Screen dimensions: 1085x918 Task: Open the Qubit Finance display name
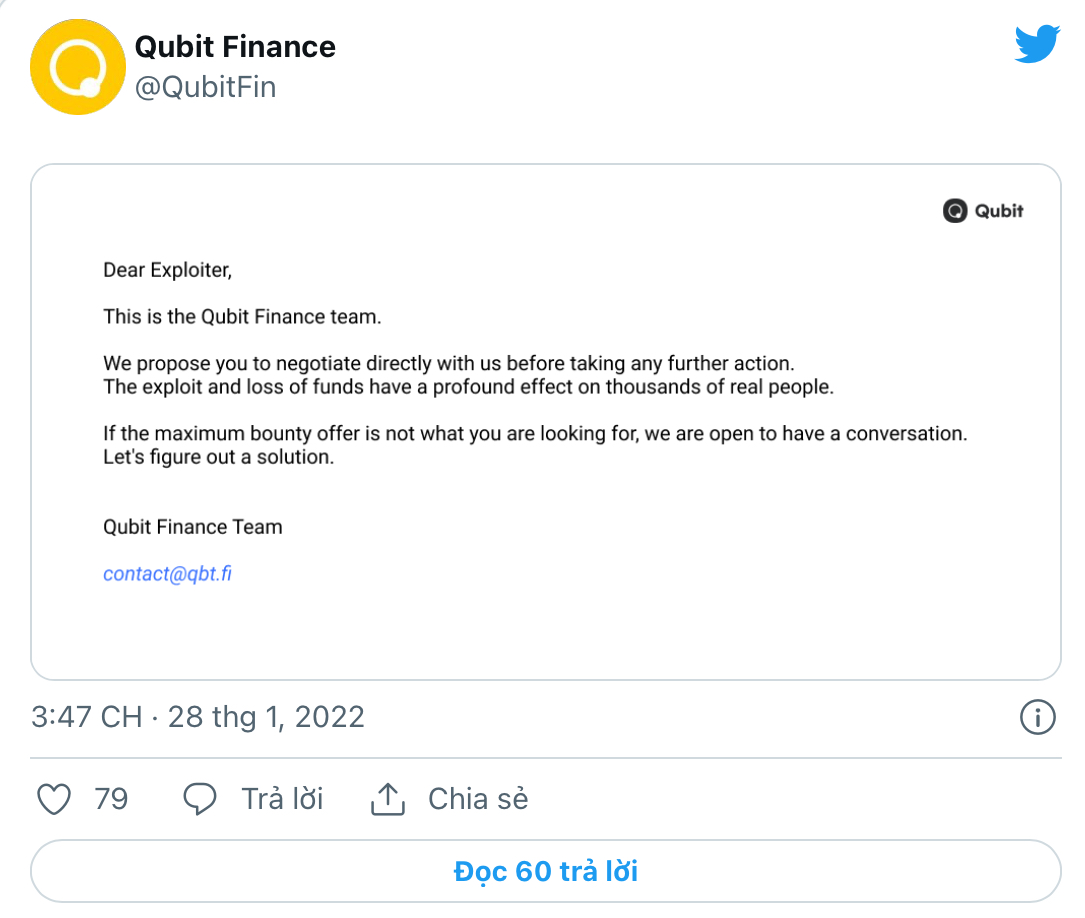tap(235, 47)
